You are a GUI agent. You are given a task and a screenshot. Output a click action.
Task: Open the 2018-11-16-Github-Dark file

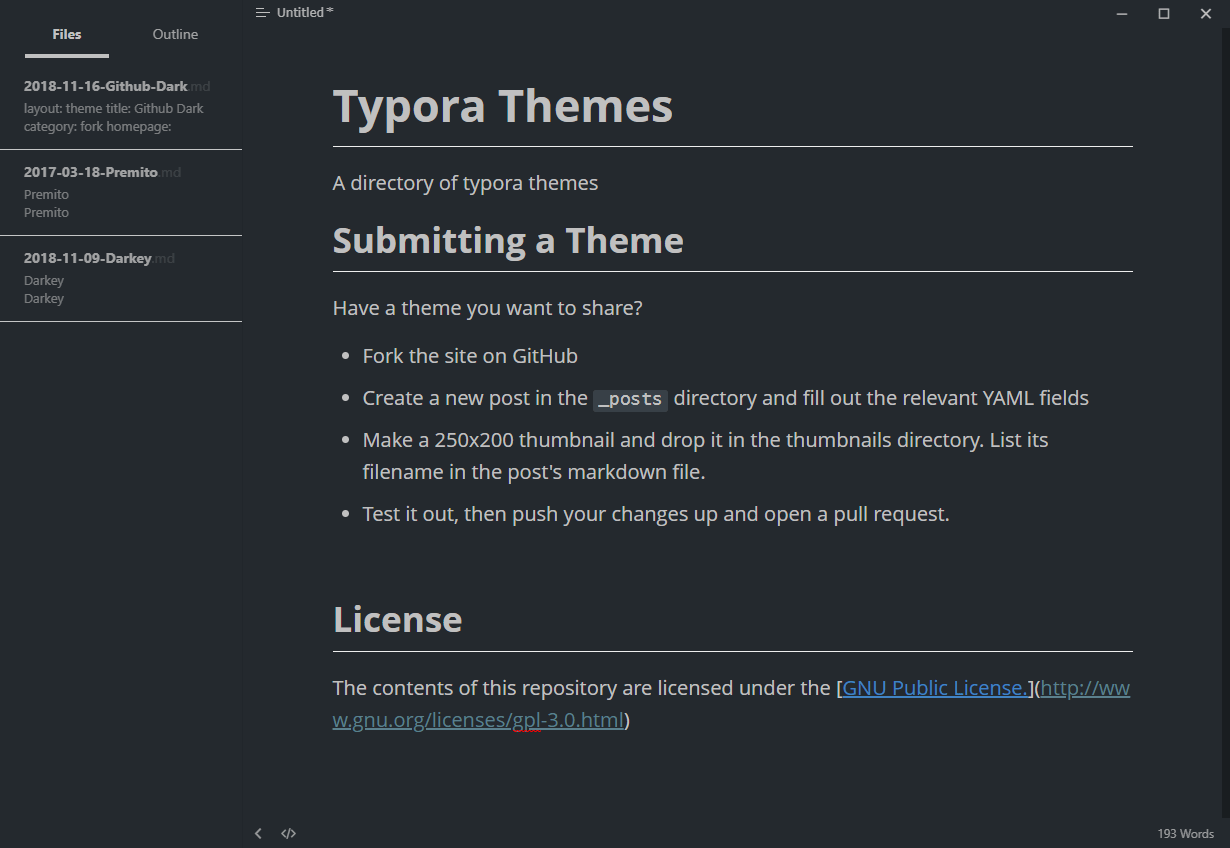pyautogui.click(x=121, y=106)
